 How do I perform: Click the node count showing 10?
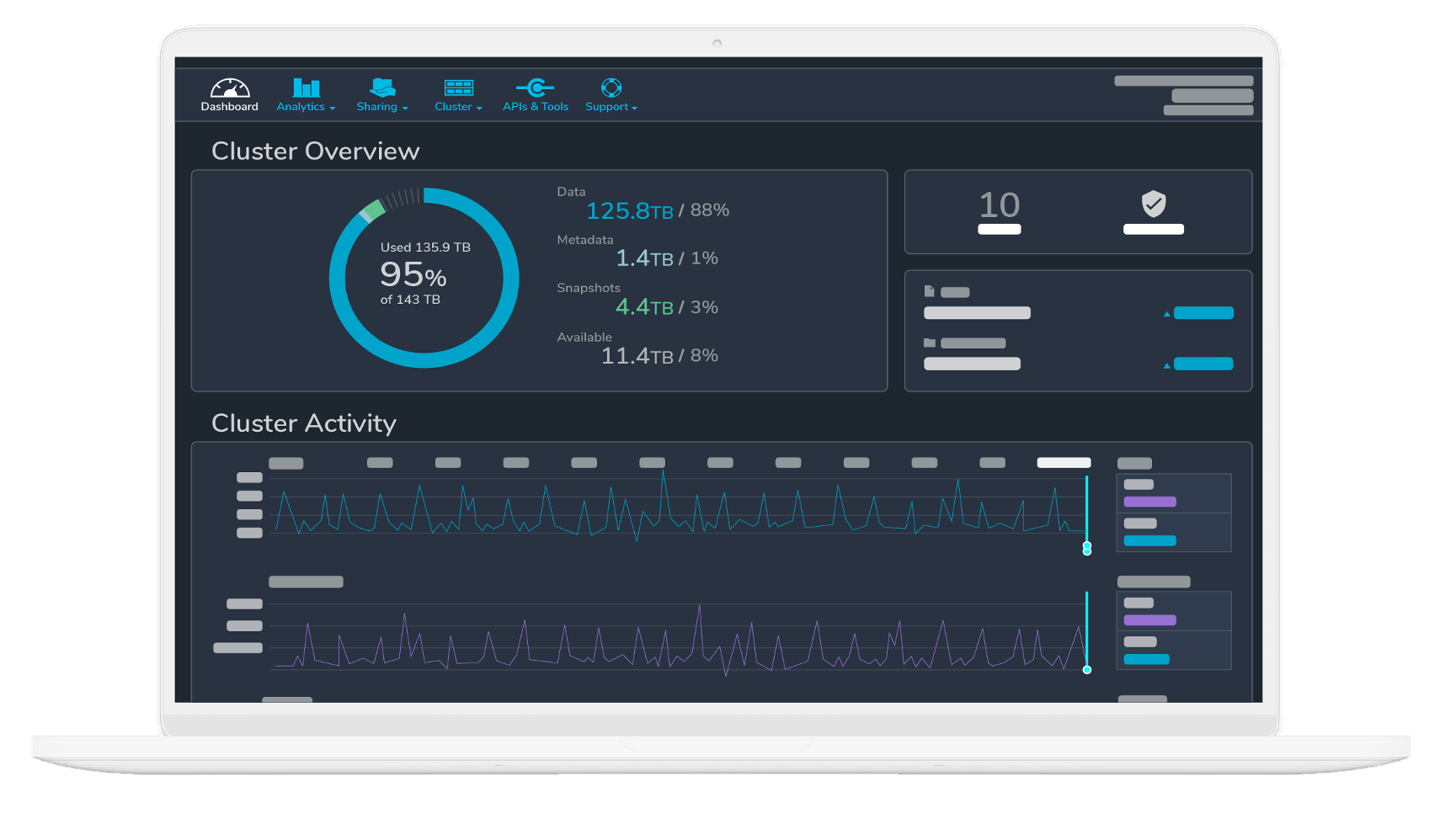point(999,203)
